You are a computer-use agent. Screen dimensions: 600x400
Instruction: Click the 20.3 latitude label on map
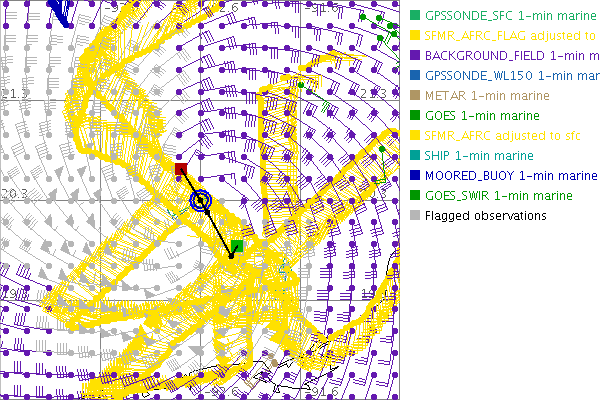pos(14,194)
